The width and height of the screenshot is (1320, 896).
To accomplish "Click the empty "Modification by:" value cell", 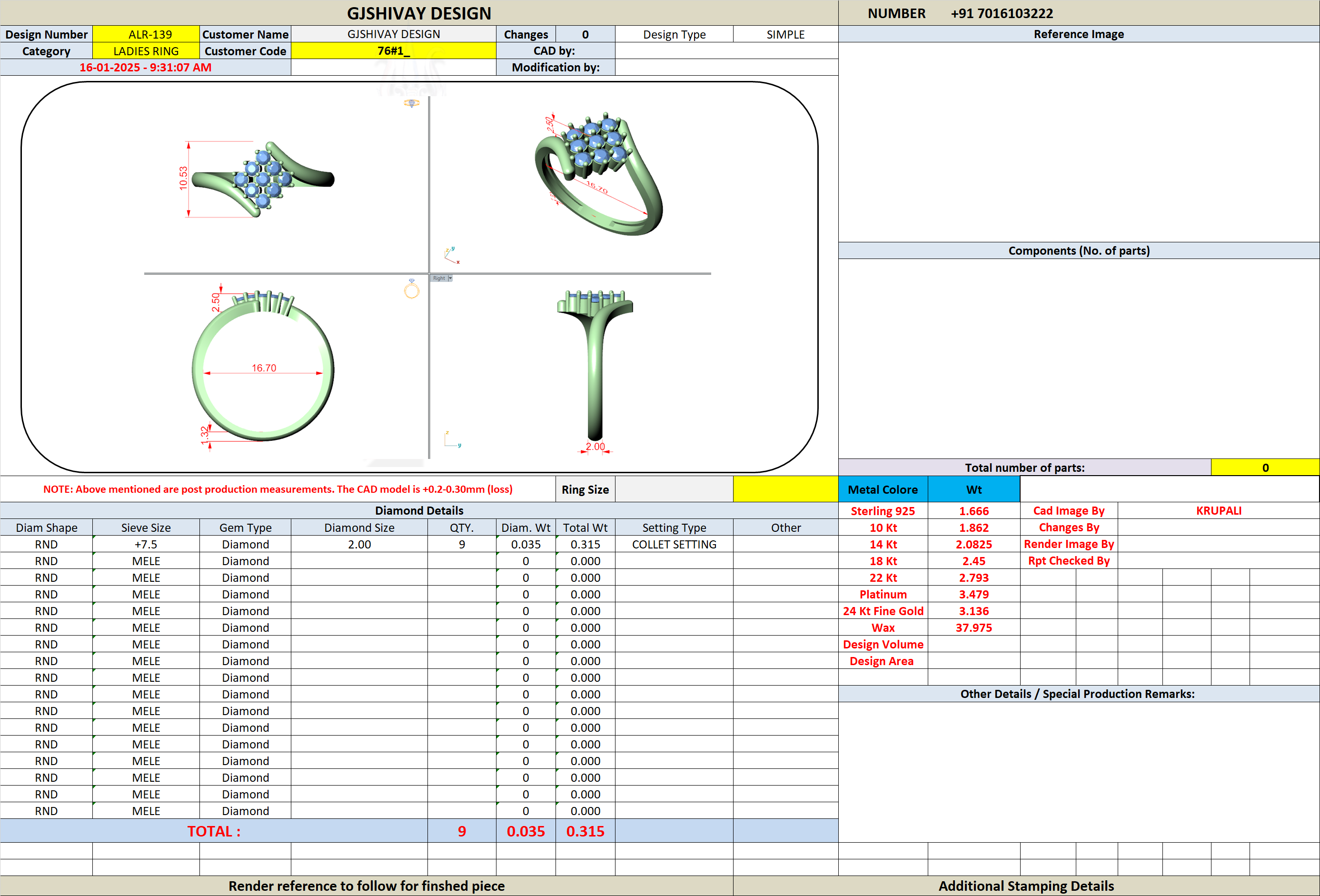I will coord(726,68).
